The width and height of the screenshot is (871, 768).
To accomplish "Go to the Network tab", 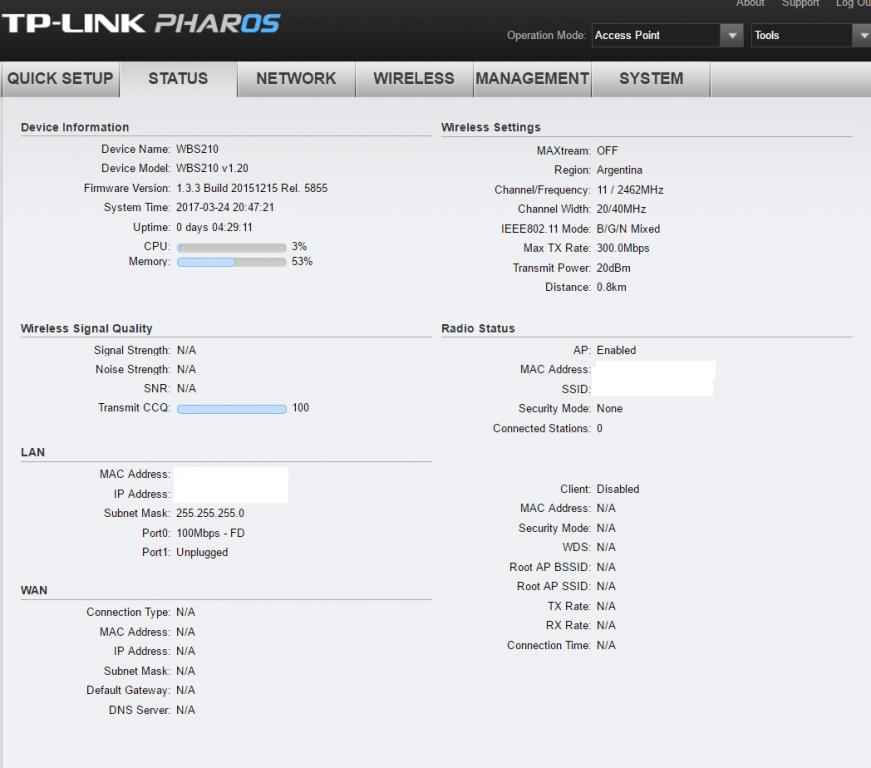I will pos(296,78).
